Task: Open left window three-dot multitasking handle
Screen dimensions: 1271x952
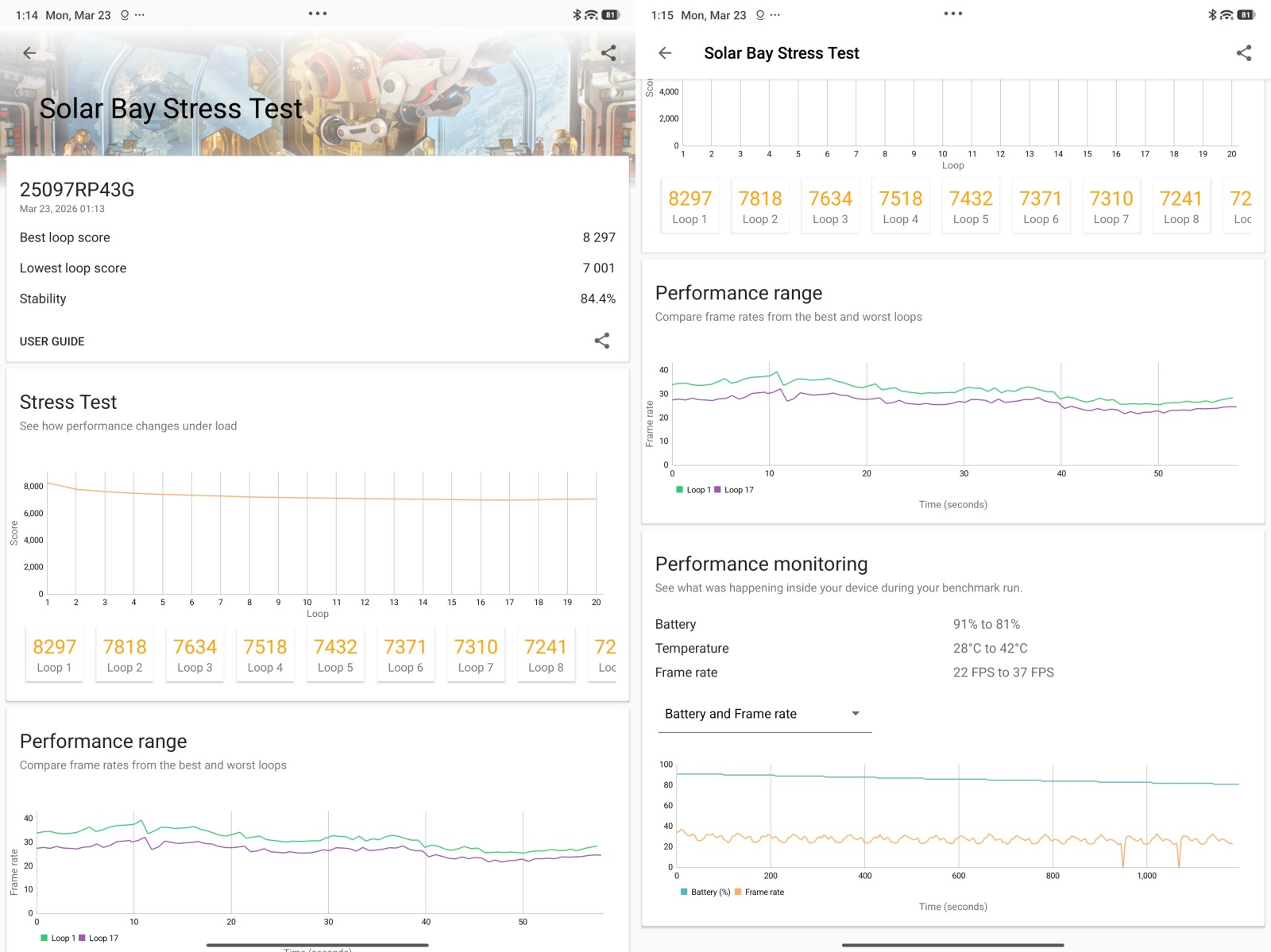Action: click(318, 13)
